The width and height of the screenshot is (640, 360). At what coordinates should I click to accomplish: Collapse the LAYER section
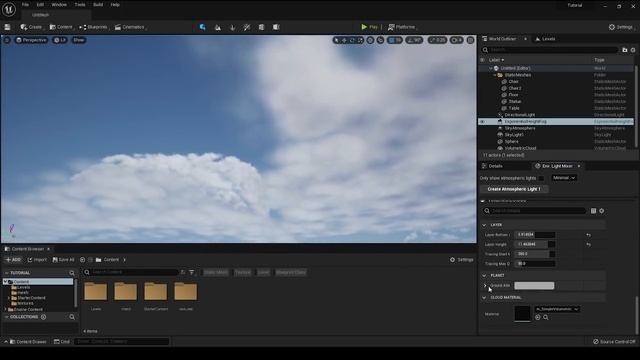(x=484, y=225)
